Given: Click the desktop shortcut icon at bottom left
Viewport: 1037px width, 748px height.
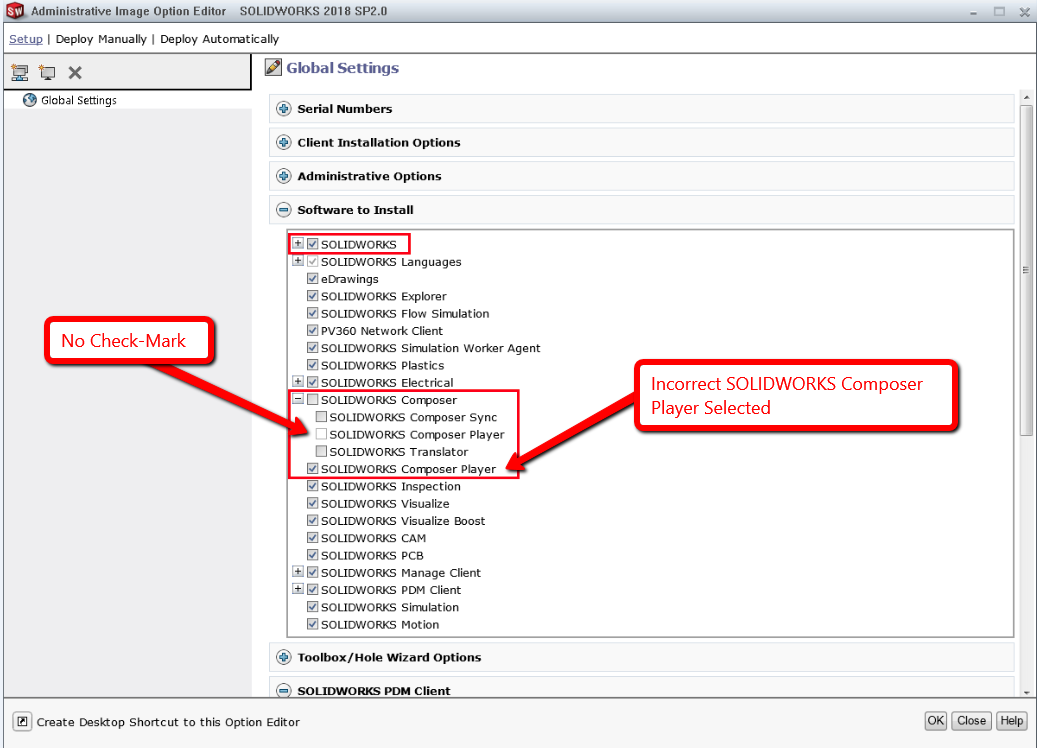Looking at the screenshot, I should click(22, 722).
